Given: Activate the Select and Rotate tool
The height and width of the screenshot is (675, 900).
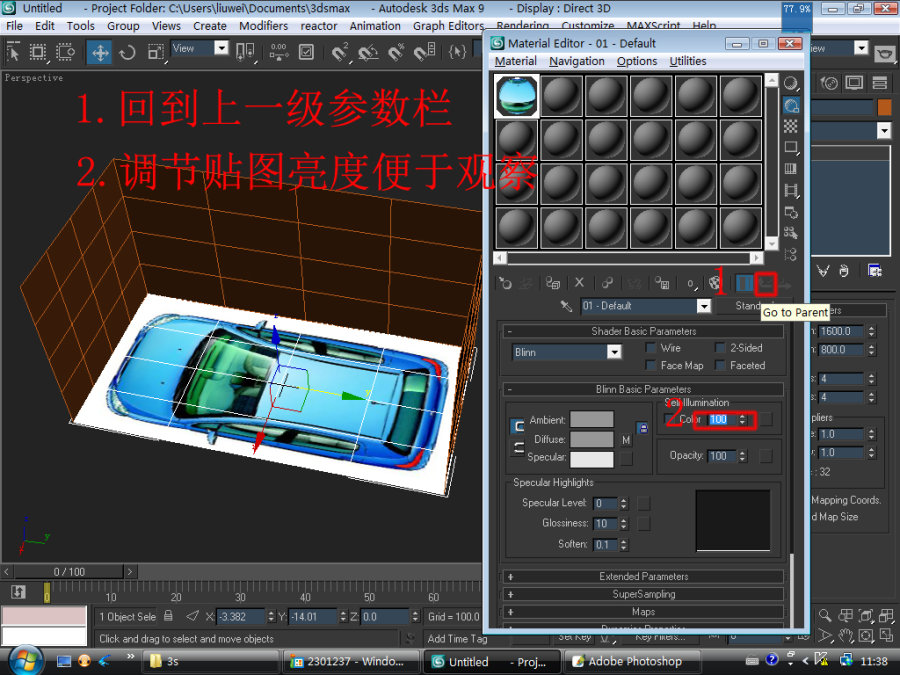Looking at the screenshot, I should (127, 52).
